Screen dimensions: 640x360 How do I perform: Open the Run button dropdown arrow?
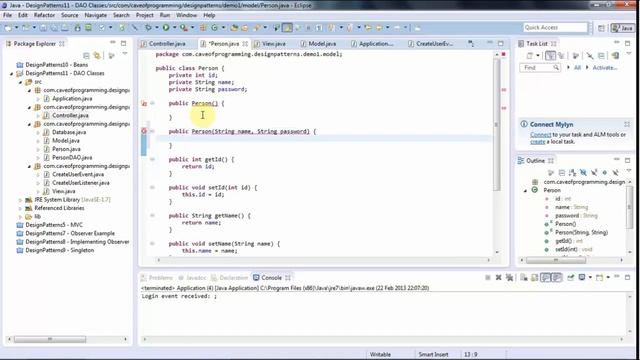pyautogui.click(x=174, y=27)
